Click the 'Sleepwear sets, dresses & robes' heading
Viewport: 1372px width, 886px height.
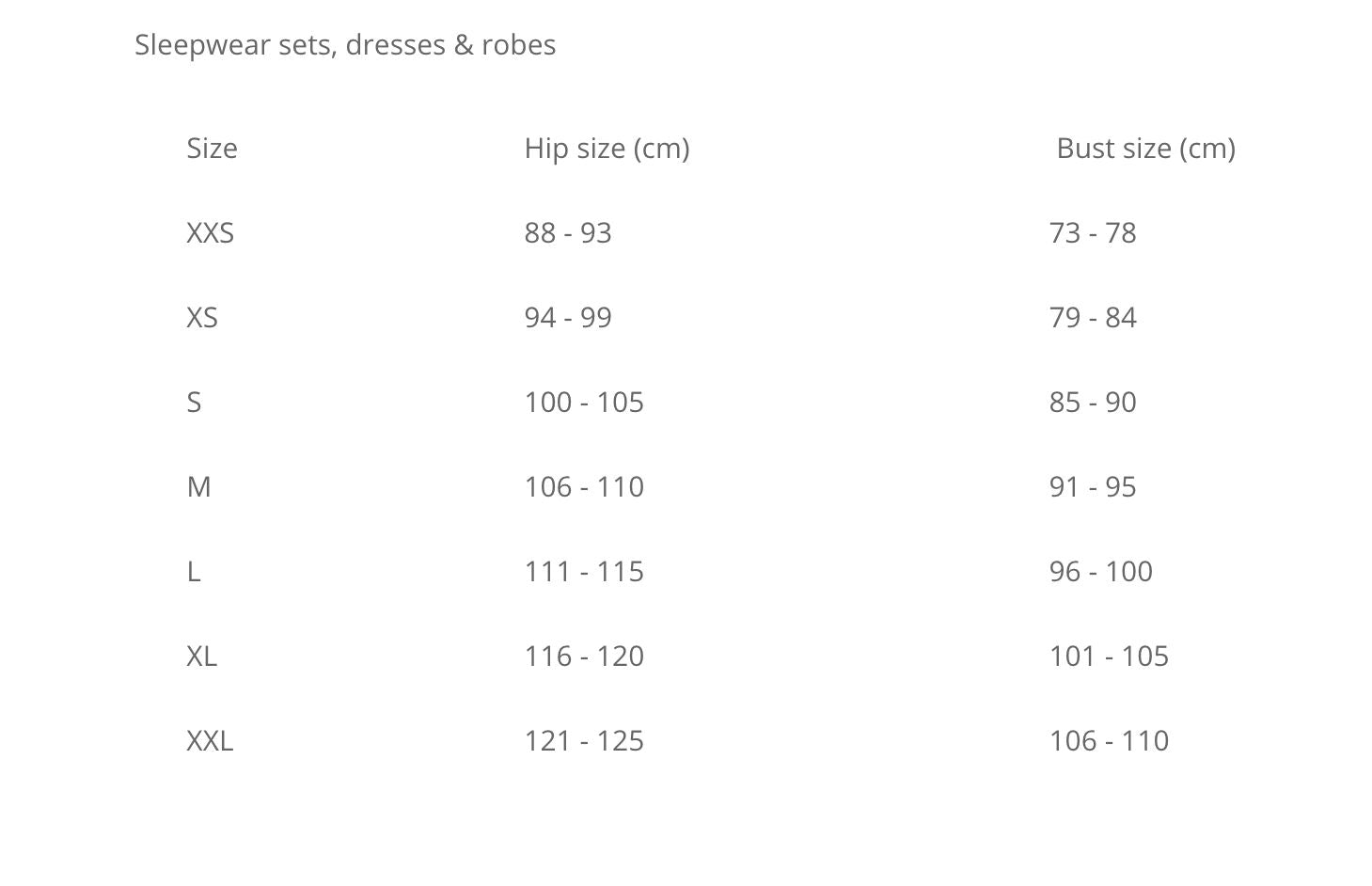(345, 45)
